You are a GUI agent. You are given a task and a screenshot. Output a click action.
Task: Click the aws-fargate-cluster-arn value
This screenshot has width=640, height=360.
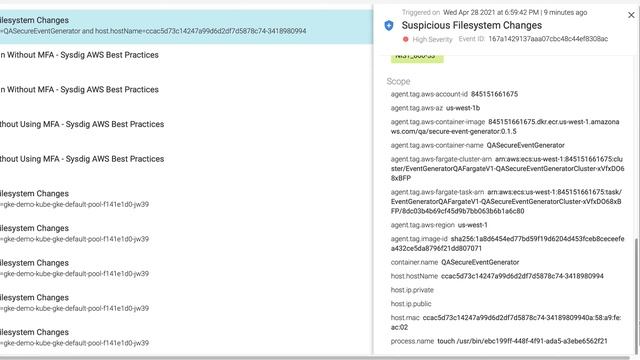pos(507,169)
